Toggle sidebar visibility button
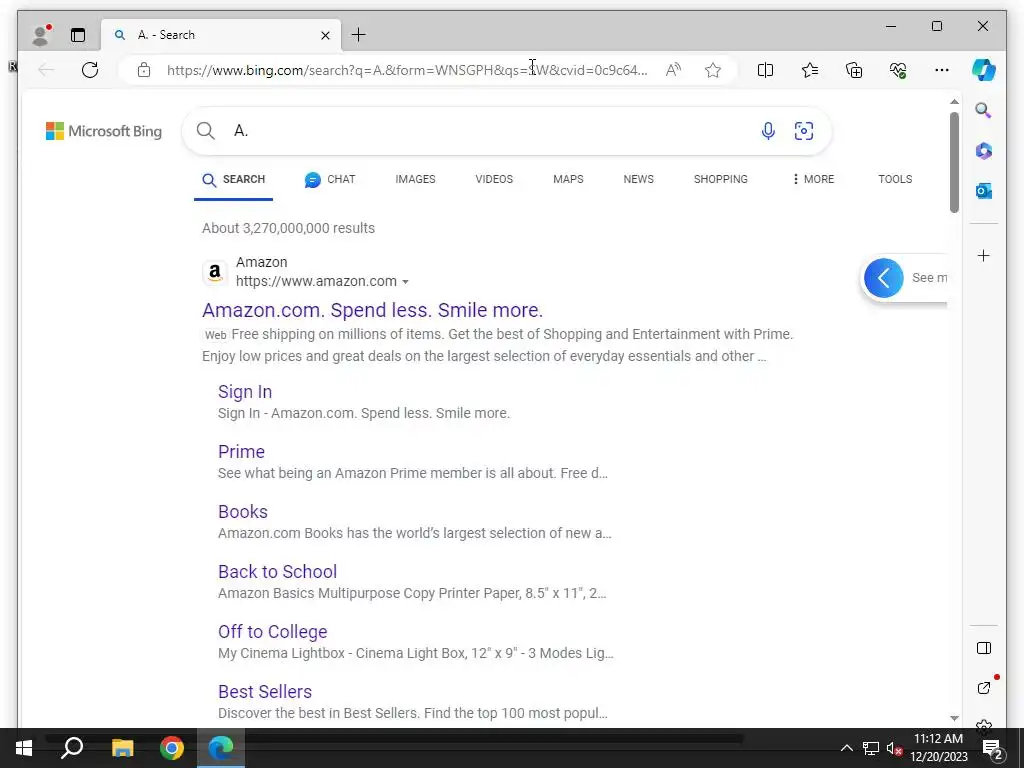This screenshot has height=768, width=1024. (x=984, y=648)
